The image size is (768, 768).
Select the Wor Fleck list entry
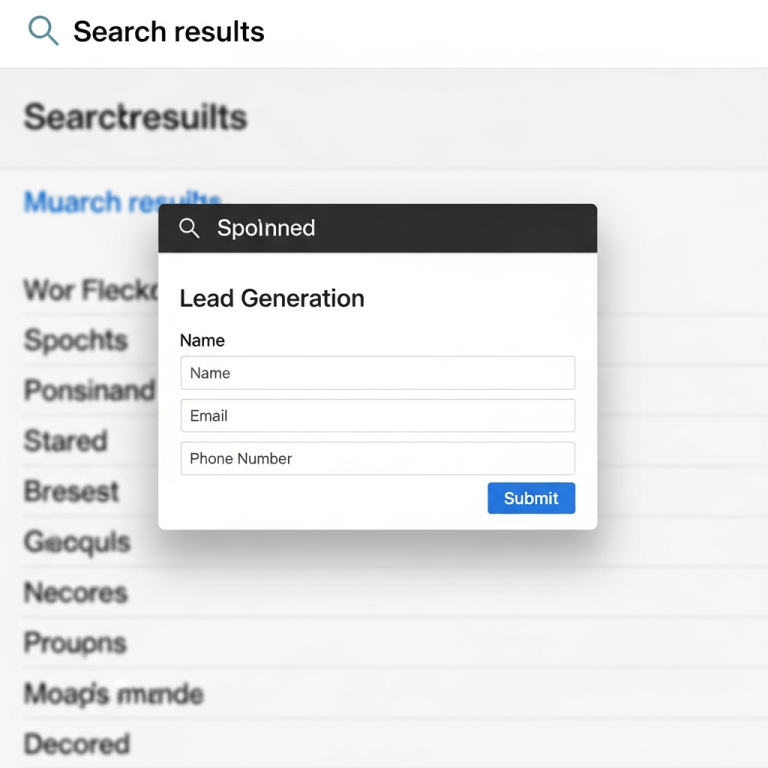pyautogui.click(x=90, y=291)
